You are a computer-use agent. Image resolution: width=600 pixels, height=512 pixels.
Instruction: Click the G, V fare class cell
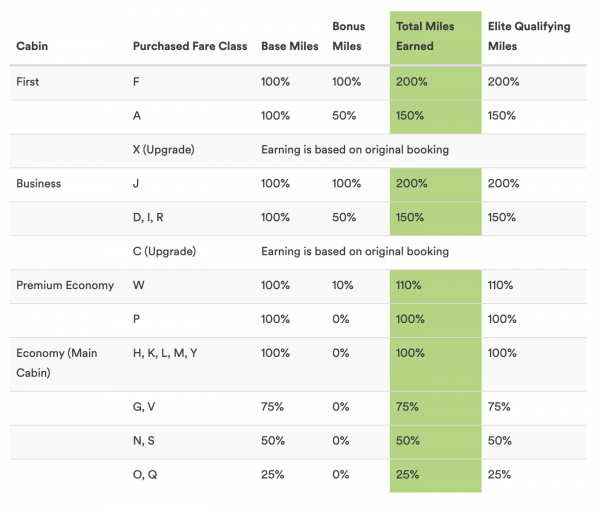[x=144, y=406]
